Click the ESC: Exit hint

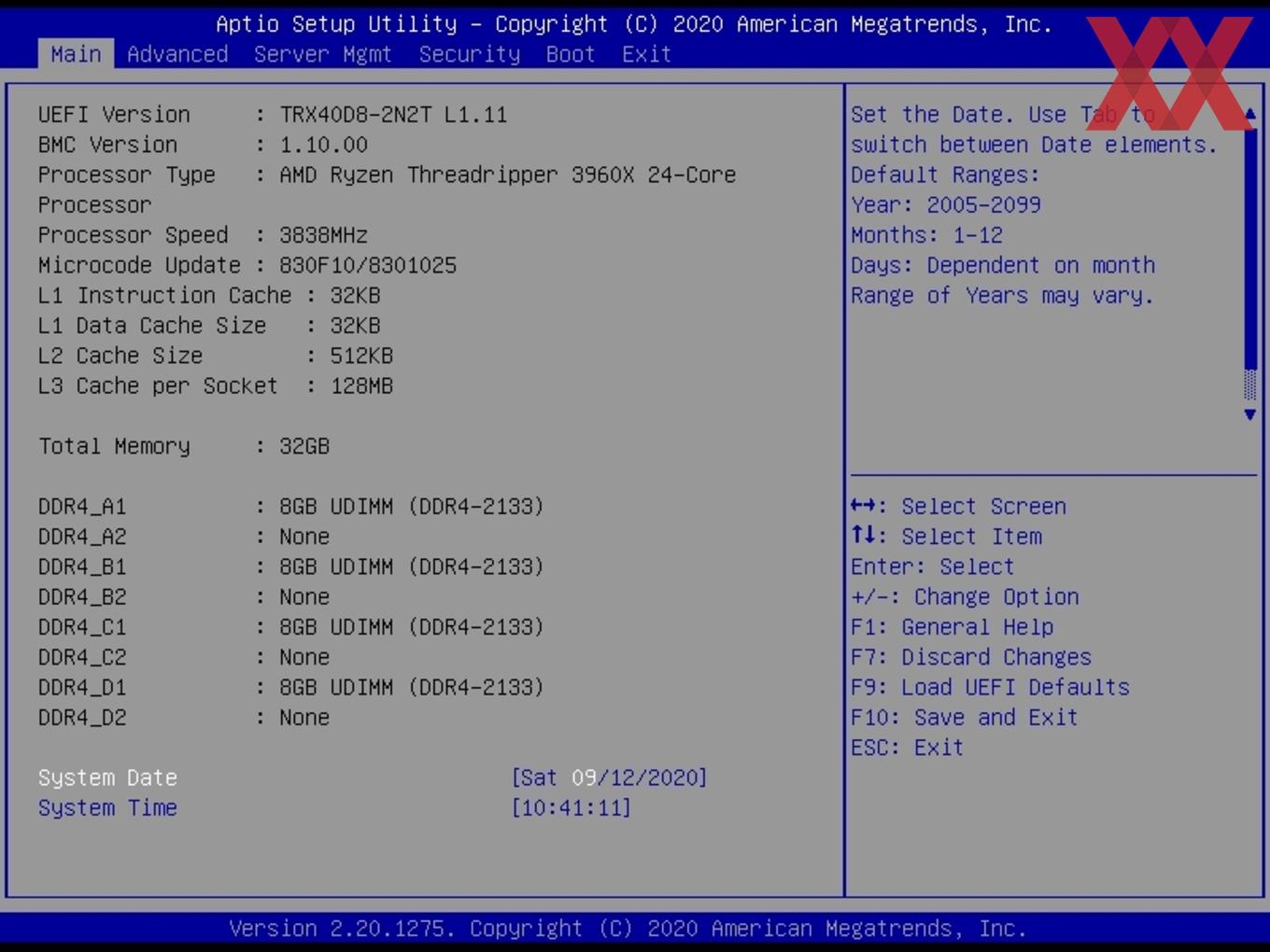(x=907, y=747)
